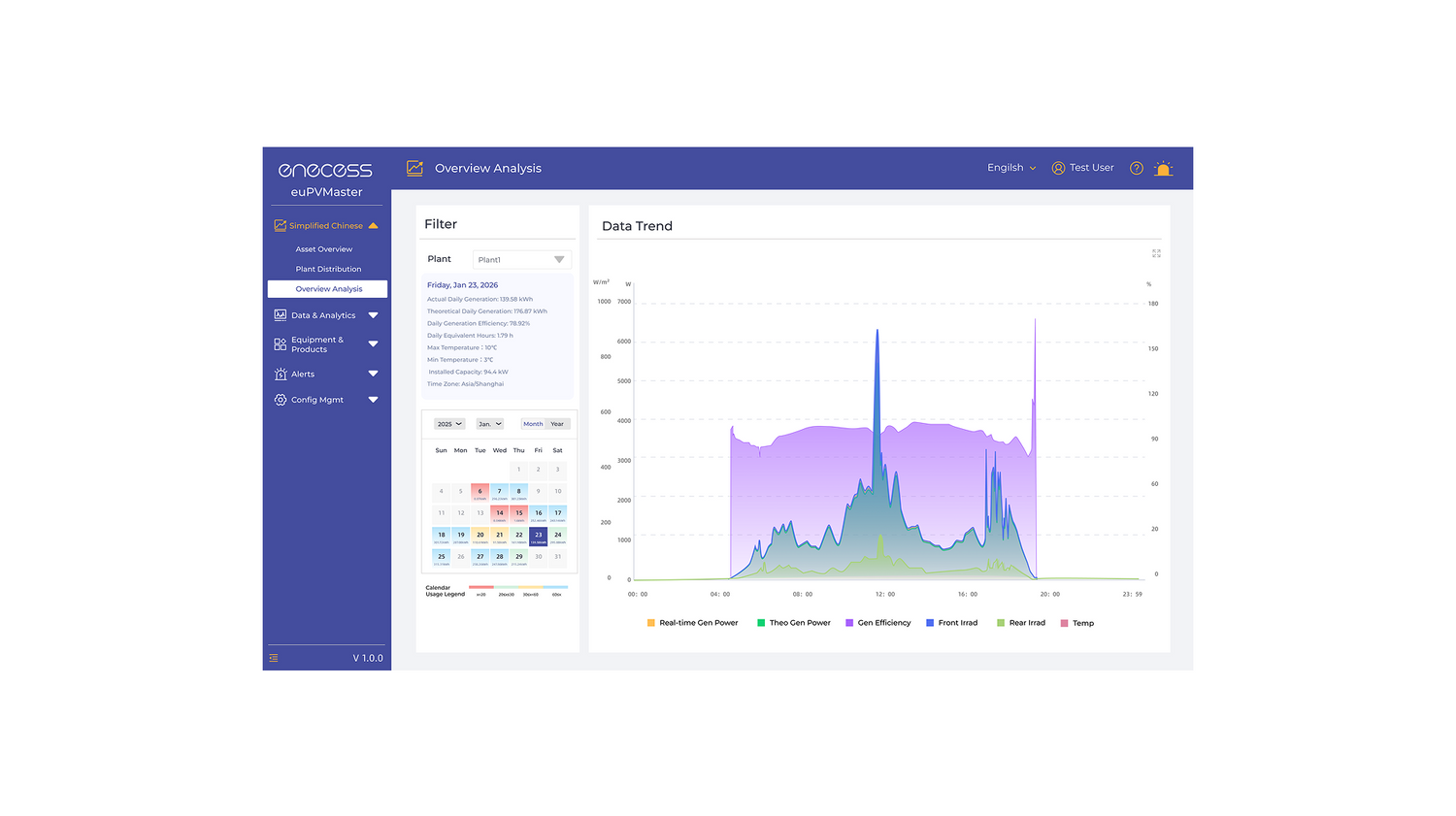Select Plant Distribution menu item
This screenshot has width=1456, height=816.
[328, 269]
